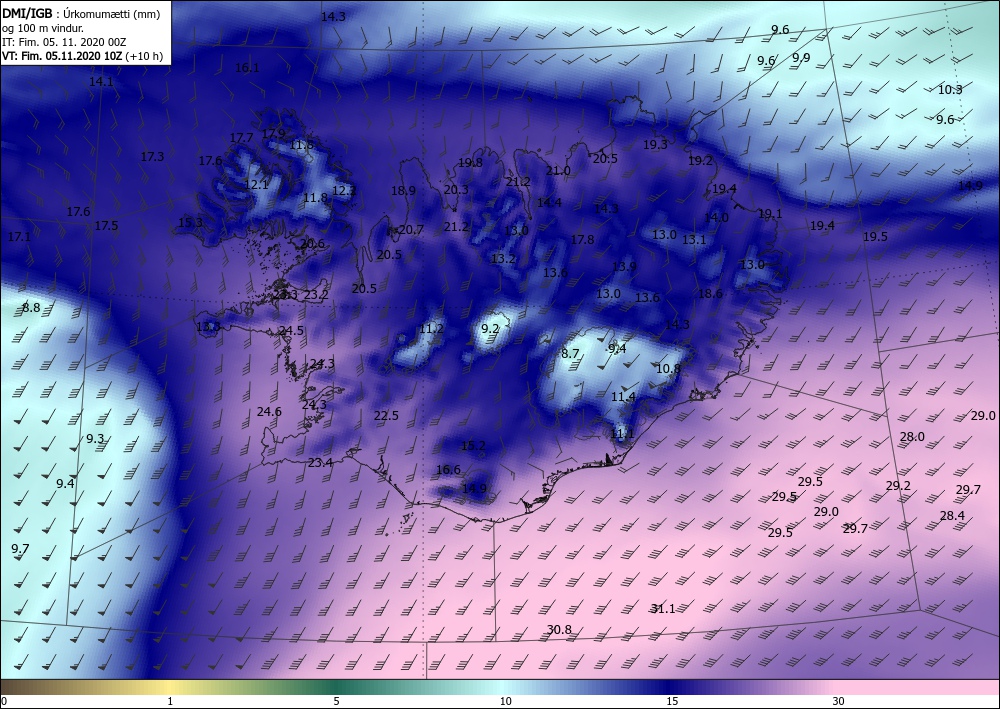Select the 19.5 value label
1000x709 pixels.
(x=875, y=237)
